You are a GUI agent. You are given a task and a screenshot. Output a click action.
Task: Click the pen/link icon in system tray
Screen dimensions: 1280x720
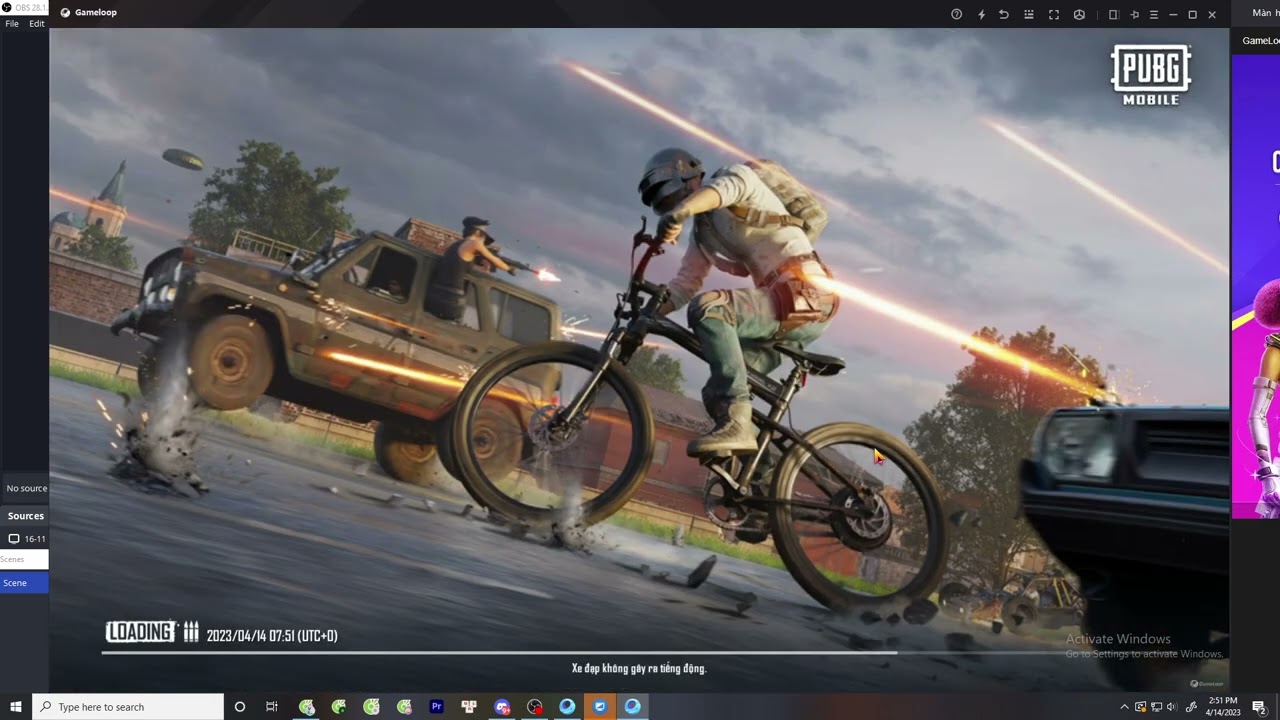coord(1190,707)
